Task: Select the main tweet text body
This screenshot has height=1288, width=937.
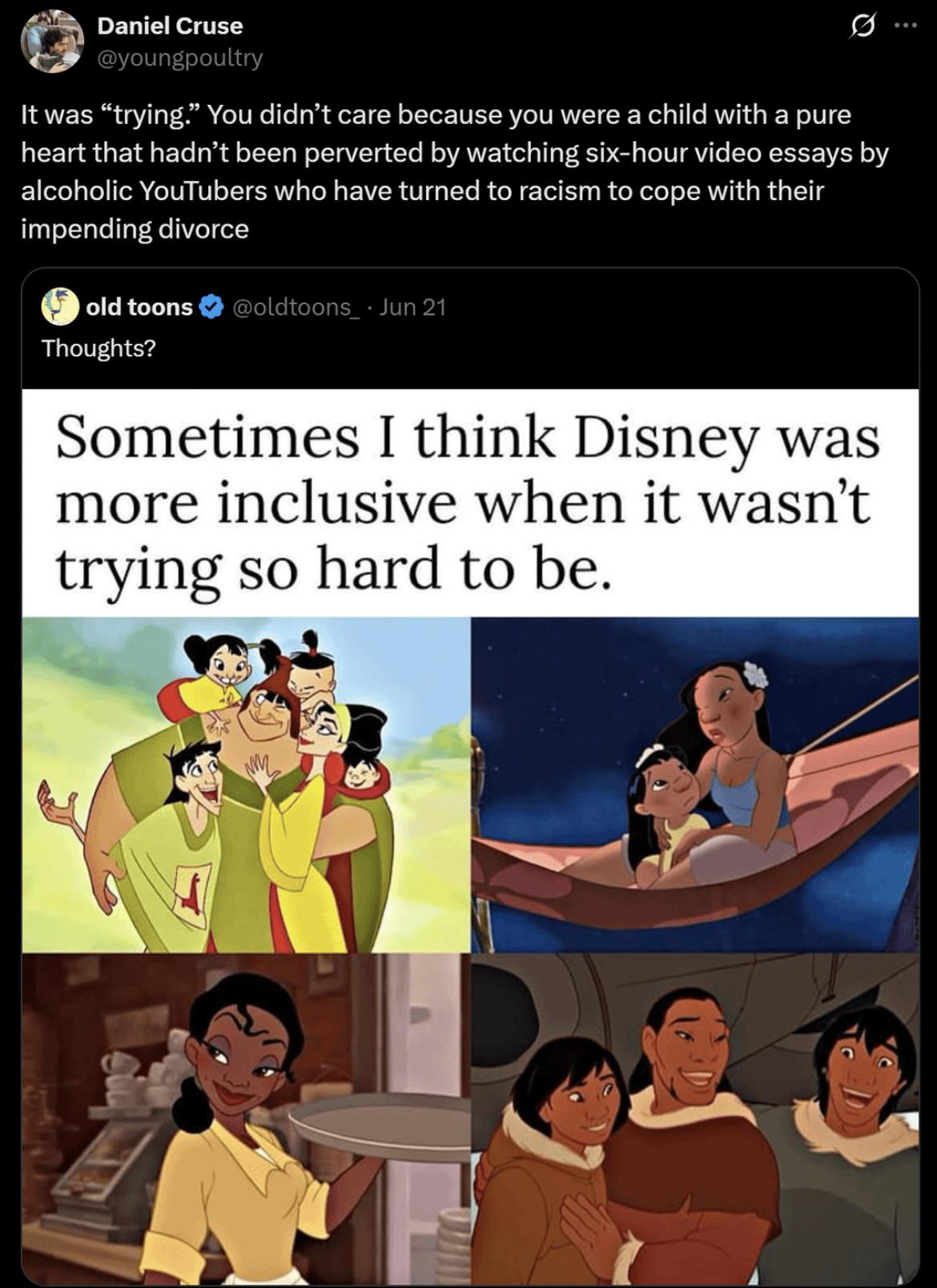Action: click(455, 171)
